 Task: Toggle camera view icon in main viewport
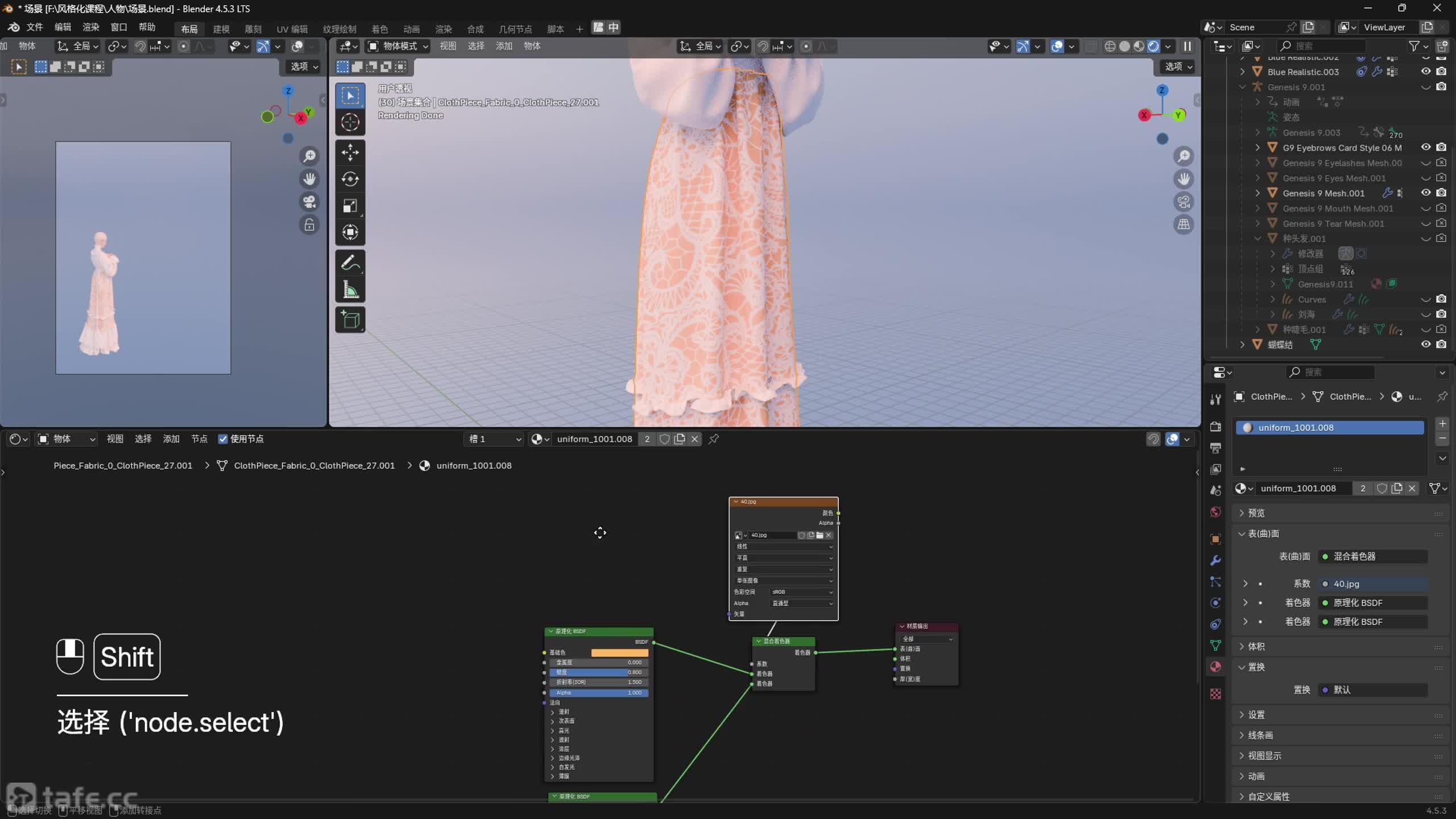click(1184, 202)
